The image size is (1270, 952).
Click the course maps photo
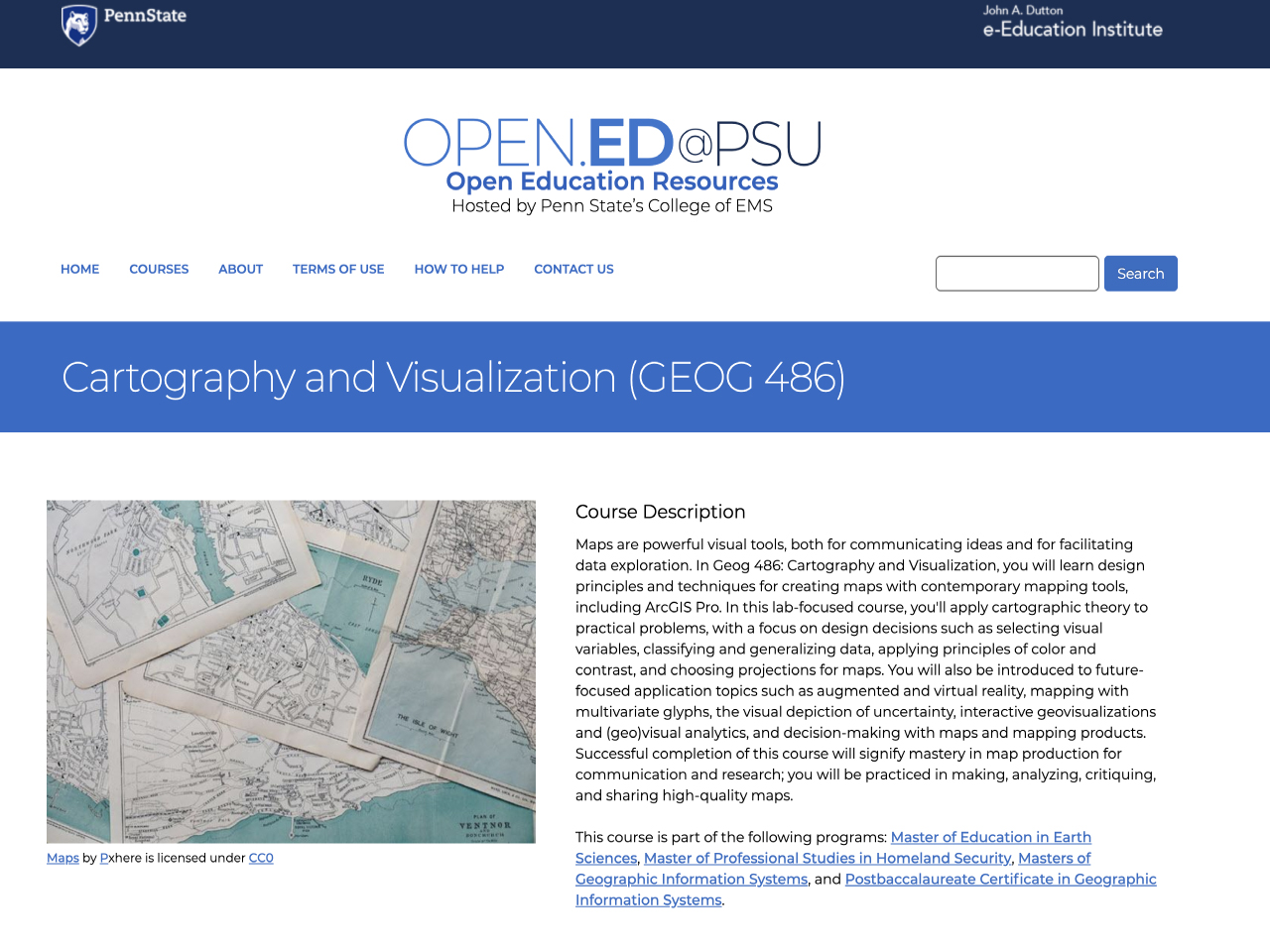point(291,671)
